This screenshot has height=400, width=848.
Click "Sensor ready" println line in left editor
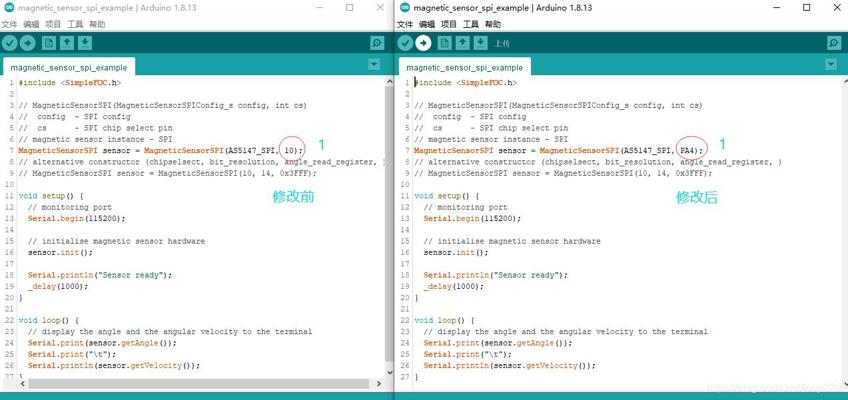click(100, 275)
